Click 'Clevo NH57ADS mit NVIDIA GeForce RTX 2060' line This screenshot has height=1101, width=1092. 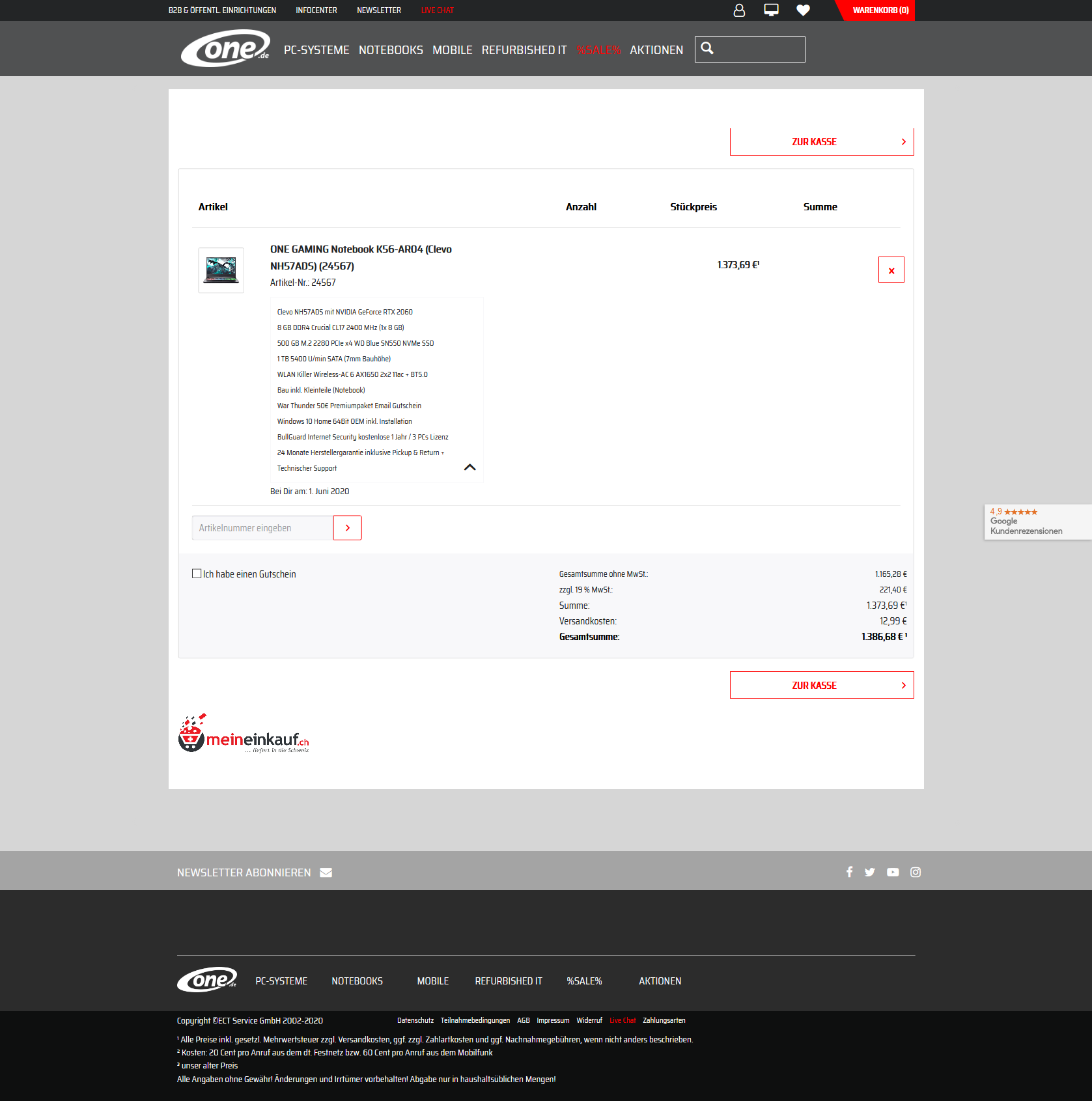[x=345, y=312]
